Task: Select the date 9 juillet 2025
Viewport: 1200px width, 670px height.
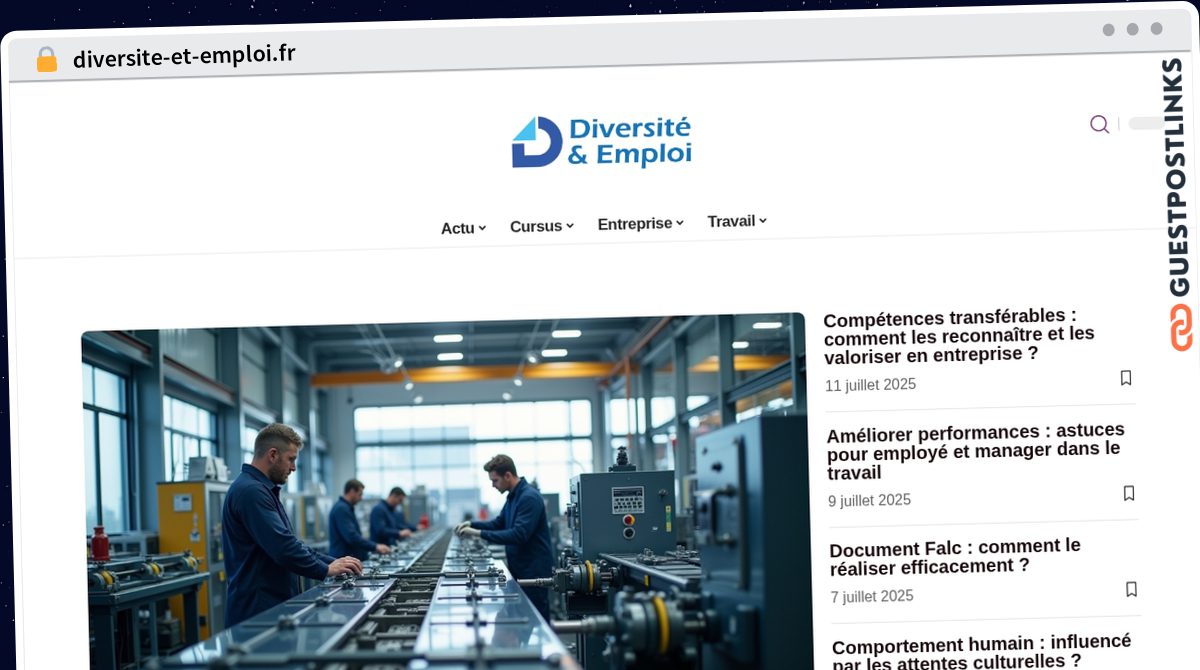Action: point(869,501)
